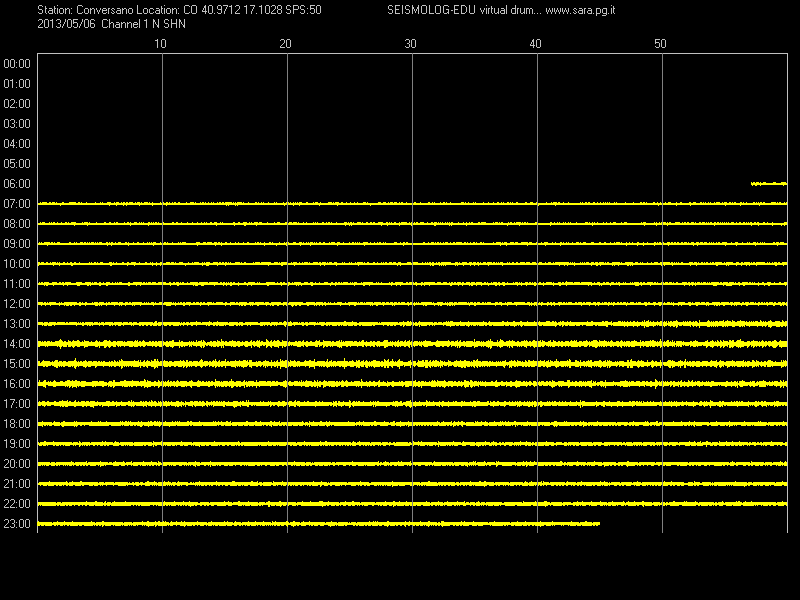Image resolution: width=800 pixels, height=600 pixels.
Task: Click the minute marker labeled 20
Action: [285, 44]
